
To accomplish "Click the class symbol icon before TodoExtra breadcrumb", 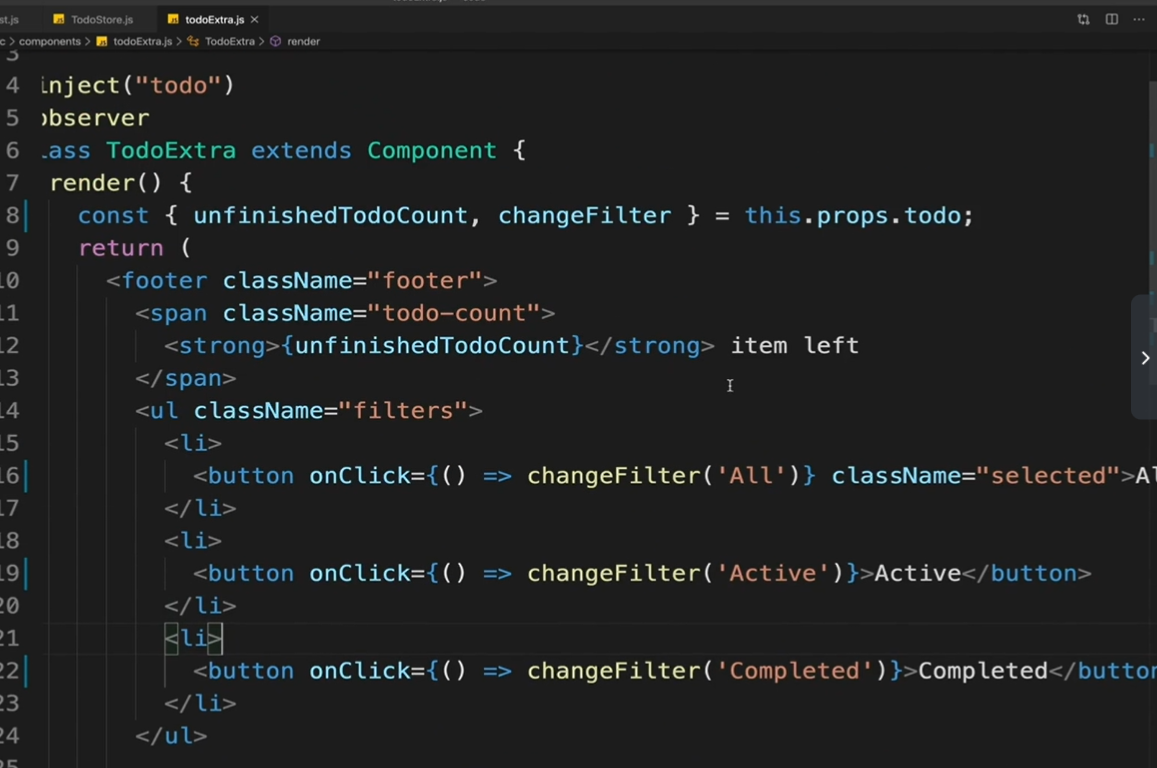I will pyautogui.click(x=193, y=41).
